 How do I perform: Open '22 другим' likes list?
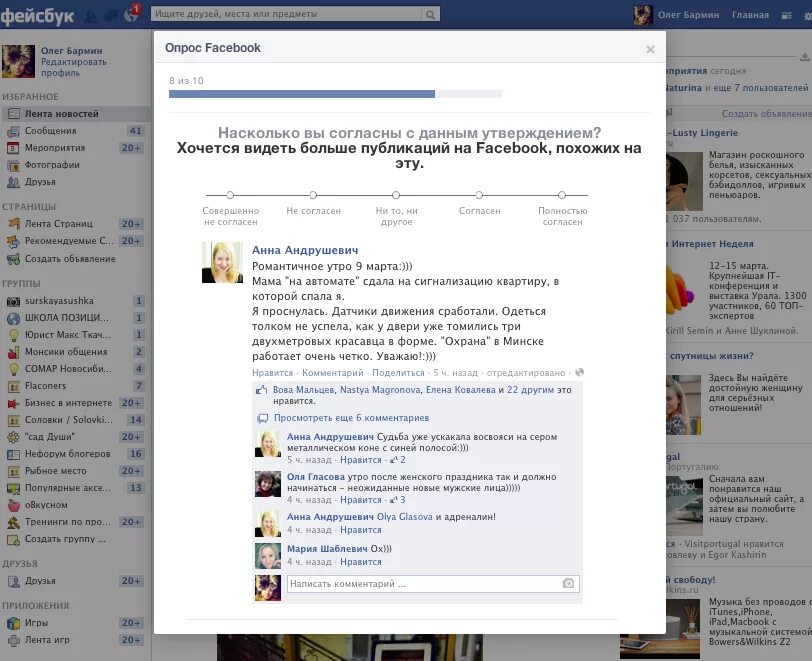point(530,390)
